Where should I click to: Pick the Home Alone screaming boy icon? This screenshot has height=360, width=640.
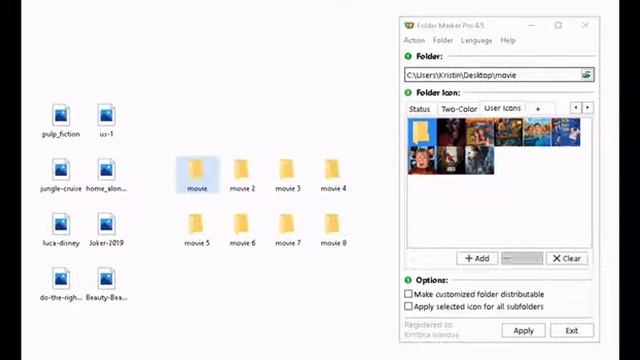tap(422, 160)
